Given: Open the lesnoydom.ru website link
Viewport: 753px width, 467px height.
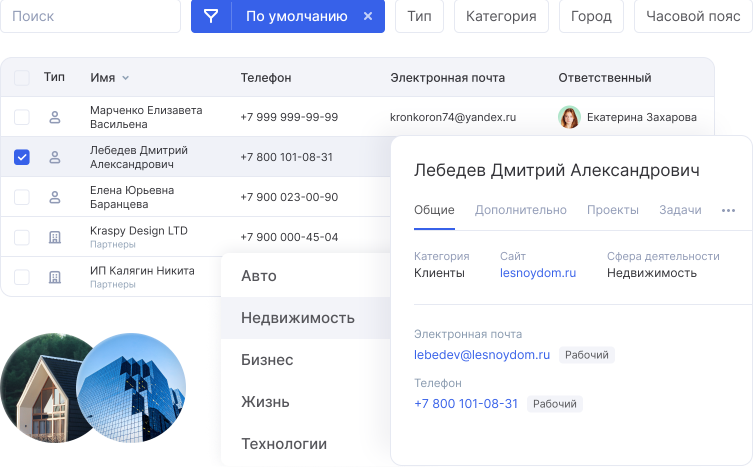Looking at the screenshot, I should (538, 272).
